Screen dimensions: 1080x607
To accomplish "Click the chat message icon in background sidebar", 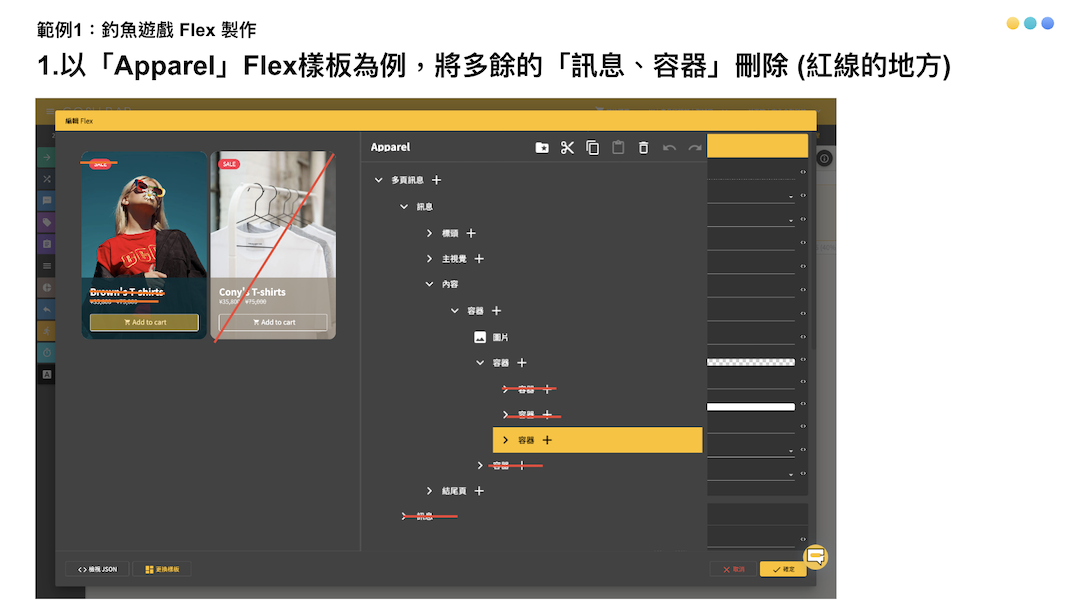I will pyautogui.click(x=47, y=200).
